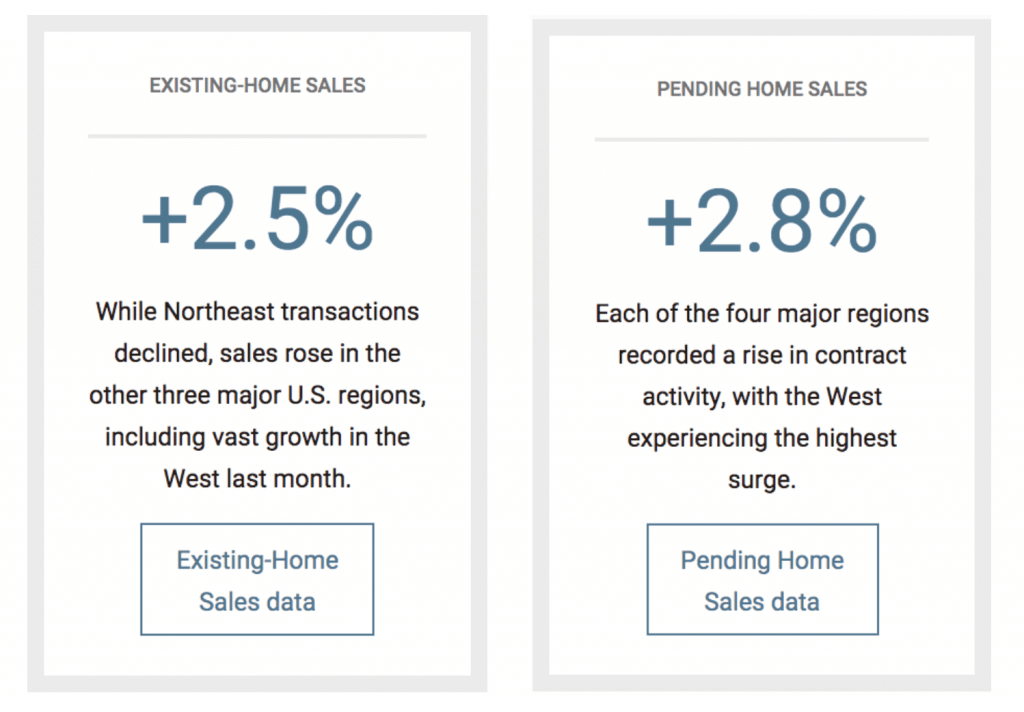Viewport: 1024px width, 712px height.
Task: Click the gray border of Existing-Home Sales card
Action: click(35, 353)
